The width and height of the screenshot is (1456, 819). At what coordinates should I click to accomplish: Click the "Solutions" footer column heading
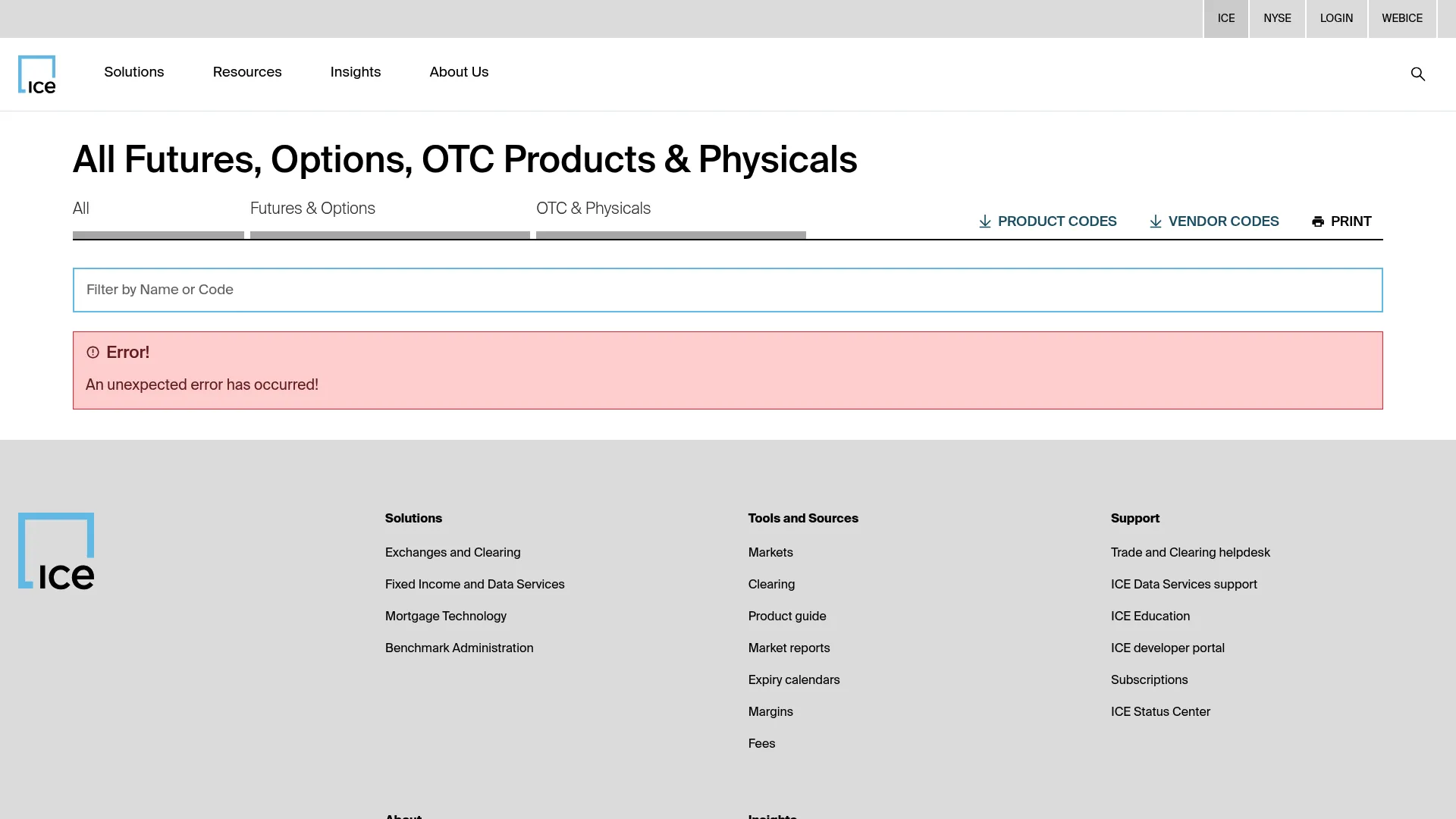click(x=413, y=519)
